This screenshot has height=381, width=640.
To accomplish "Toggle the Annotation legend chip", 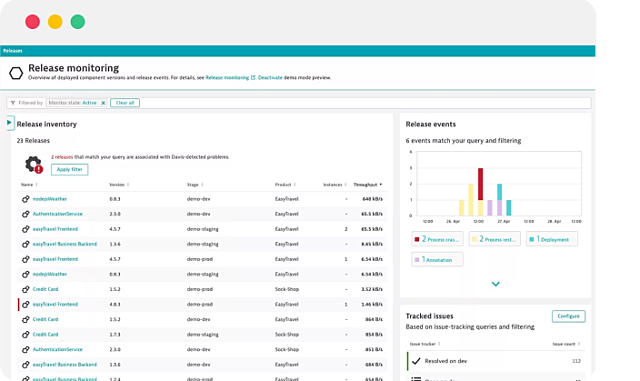I will pyautogui.click(x=437, y=259).
